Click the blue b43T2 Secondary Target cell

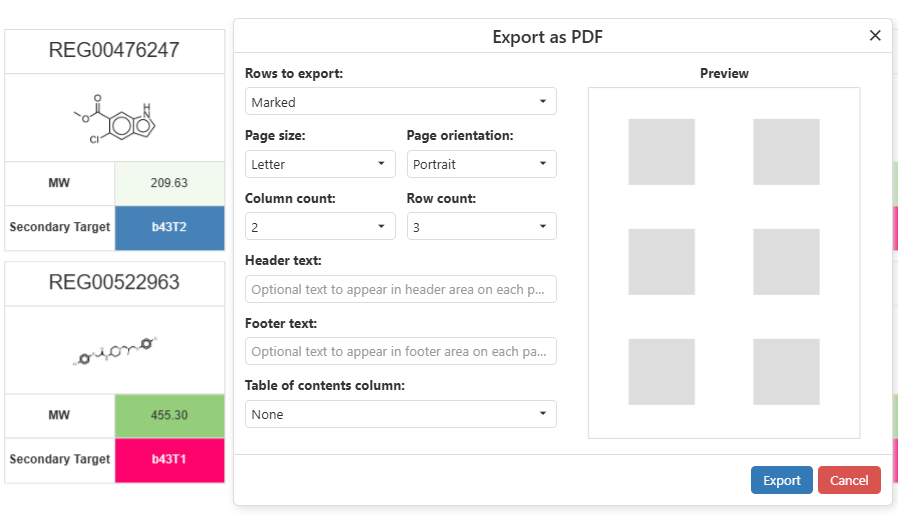169,227
